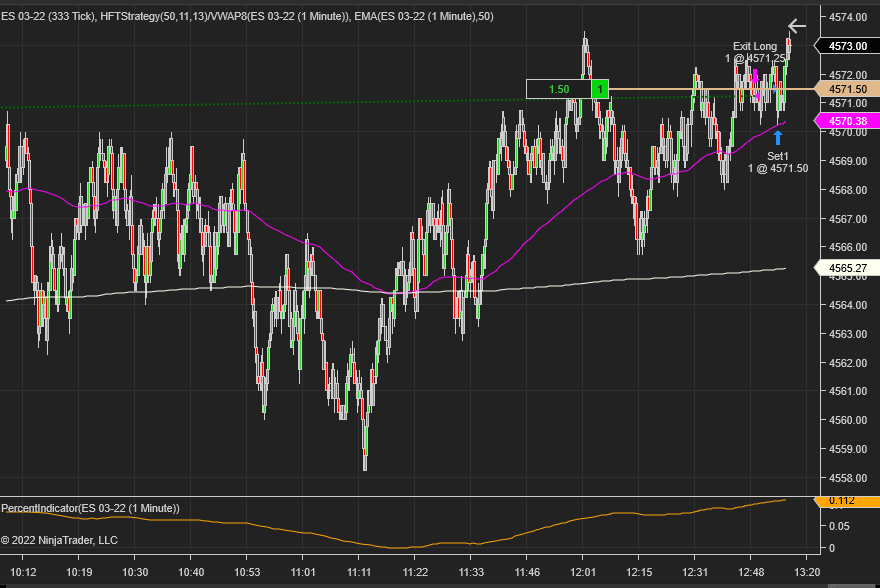Select the magenta 4570.38 EMA price marker
Viewport: 880px width, 588px height.
point(847,121)
